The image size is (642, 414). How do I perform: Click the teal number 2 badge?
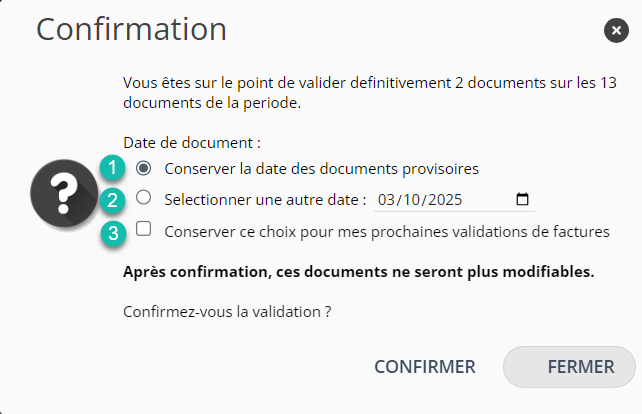click(x=114, y=199)
